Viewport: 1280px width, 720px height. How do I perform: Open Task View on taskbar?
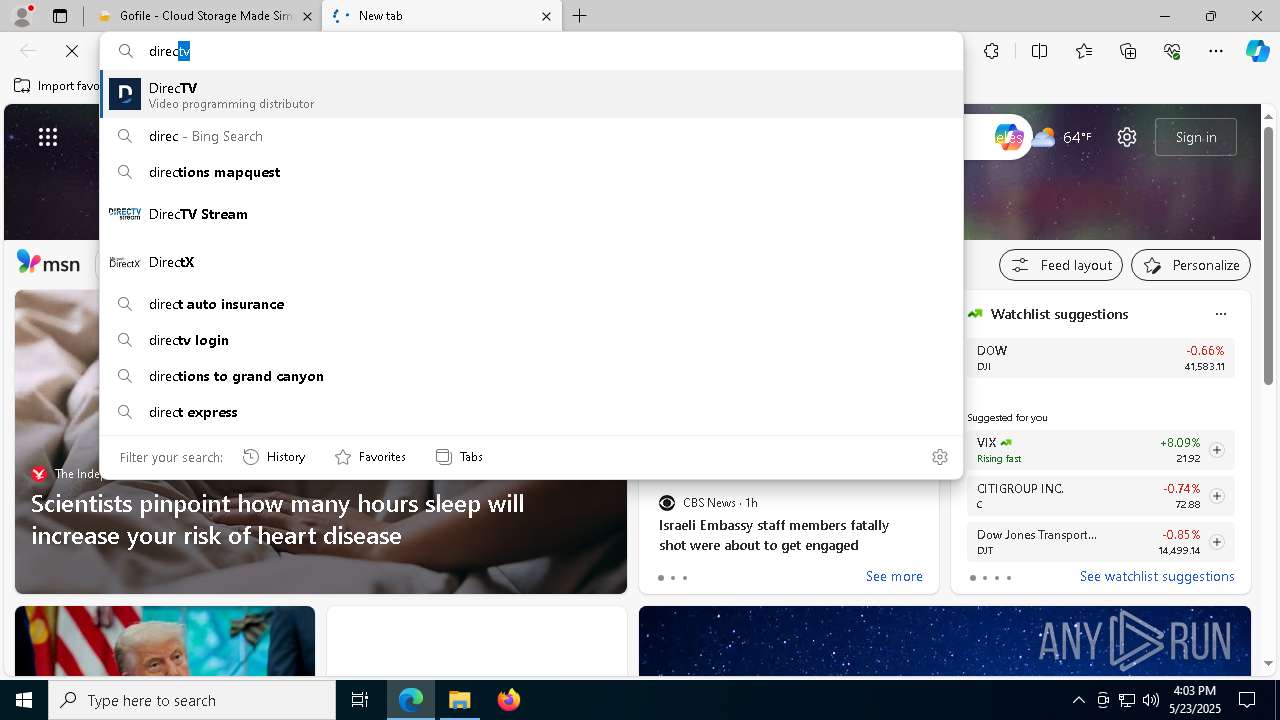point(360,700)
